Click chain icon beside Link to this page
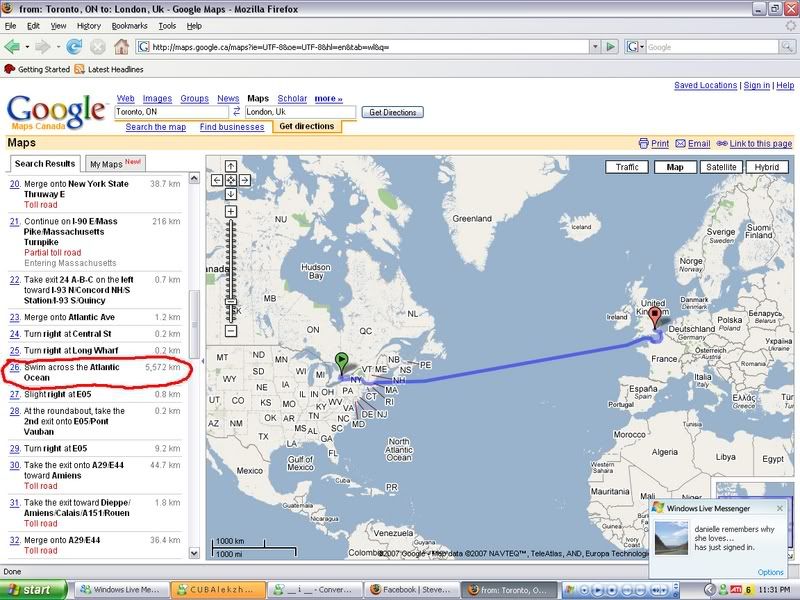The height and width of the screenshot is (600, 800). [x=721, y=144]
